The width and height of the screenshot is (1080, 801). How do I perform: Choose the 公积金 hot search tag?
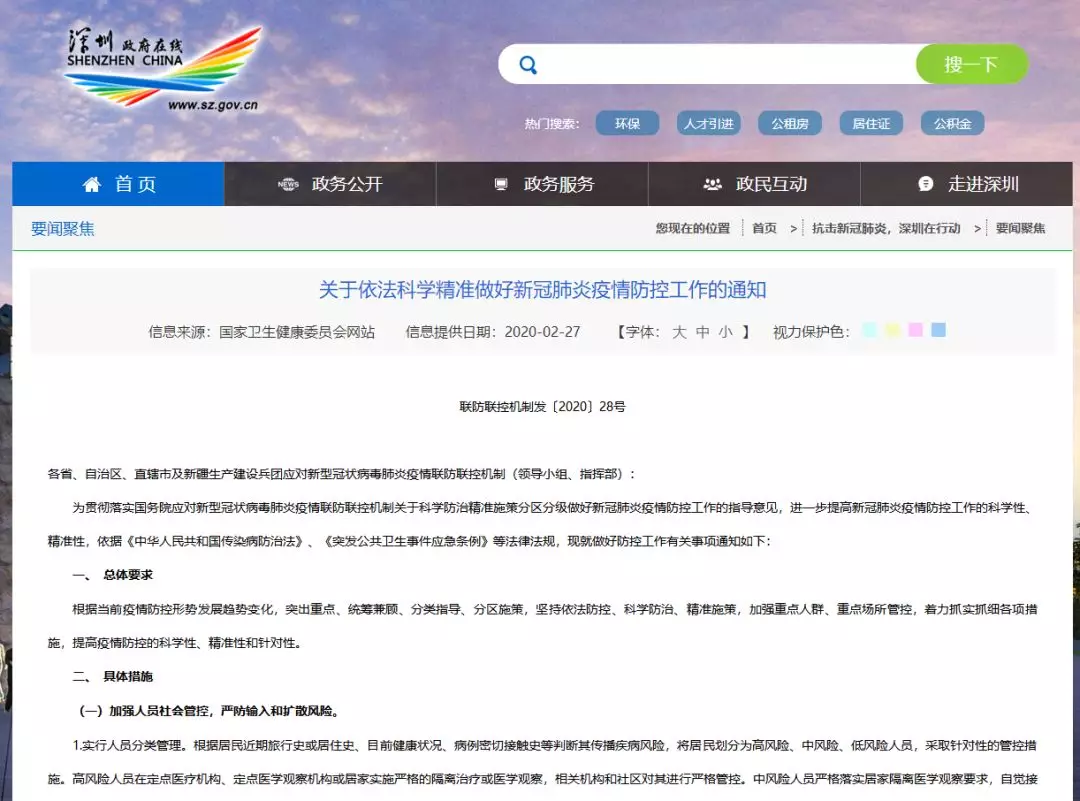point(952,124)
